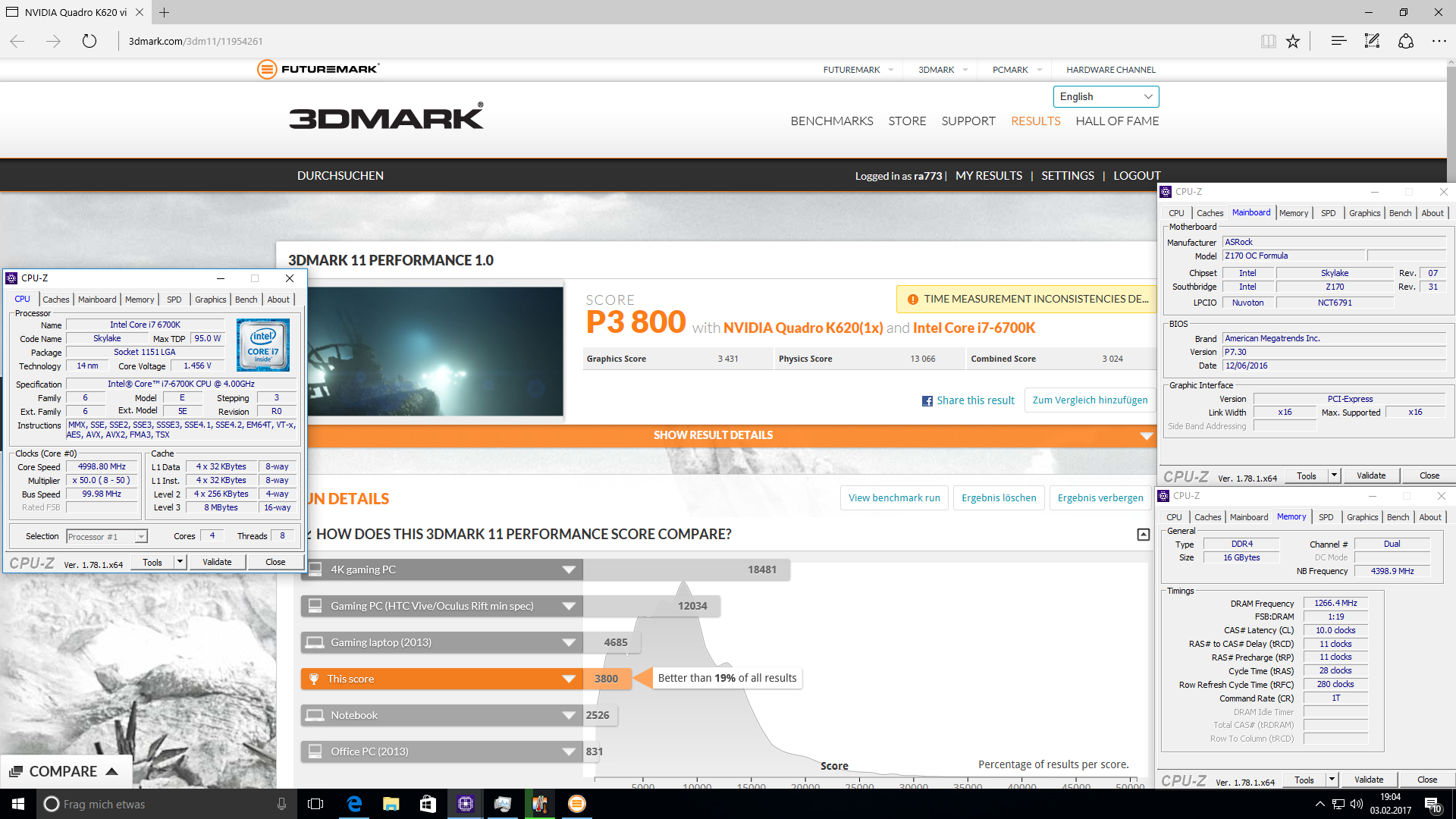Click Ergebnis löschen button
The image size is (1456, 819).
999,498
